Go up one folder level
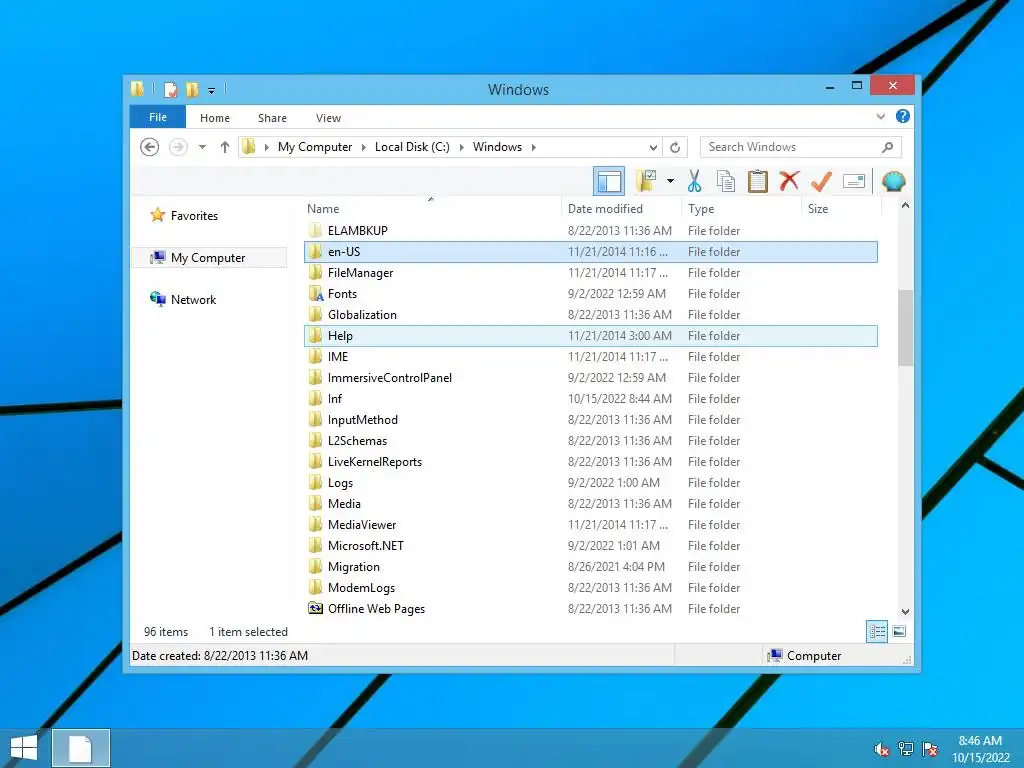 [x=225, y=147]
